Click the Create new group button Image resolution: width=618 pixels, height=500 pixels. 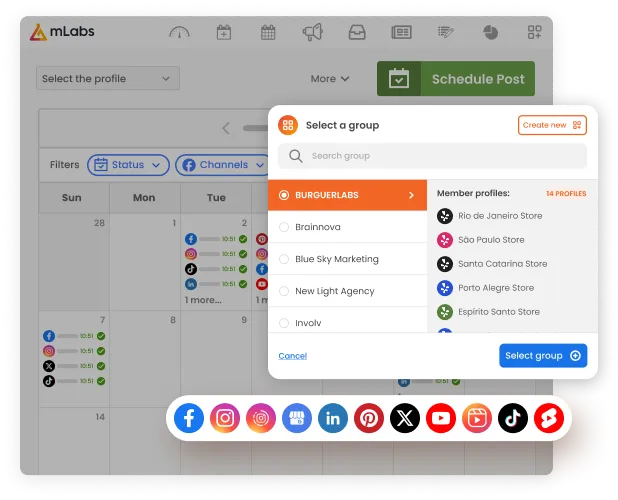(x=551, y=125)
